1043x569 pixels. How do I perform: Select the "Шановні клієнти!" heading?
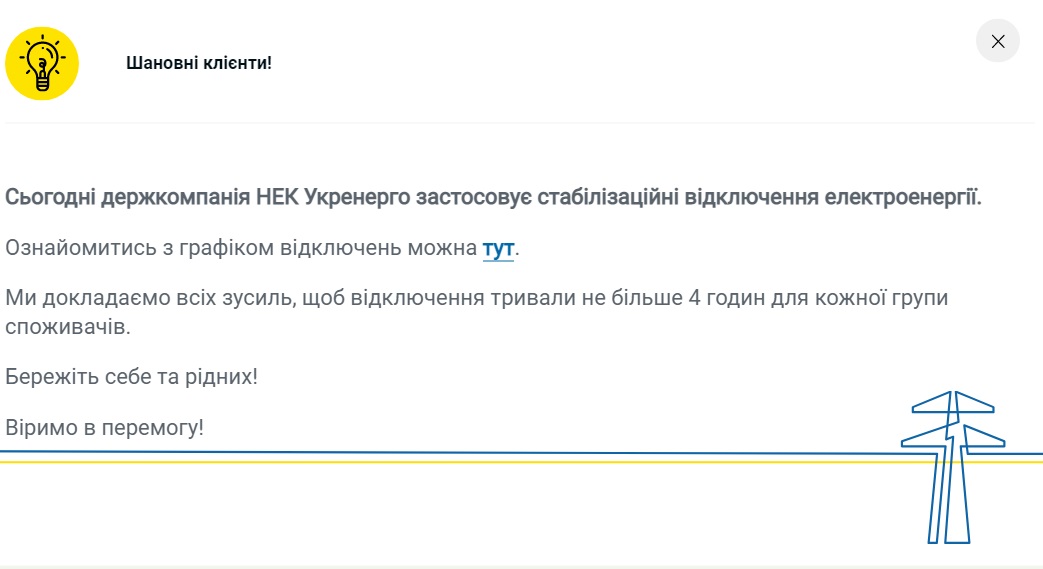[199, 63]
